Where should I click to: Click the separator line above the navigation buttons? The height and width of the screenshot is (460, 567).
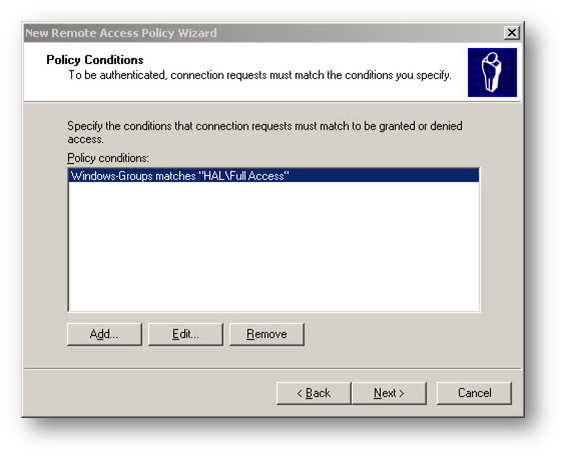pyautogui.click(x=273, y=369)
